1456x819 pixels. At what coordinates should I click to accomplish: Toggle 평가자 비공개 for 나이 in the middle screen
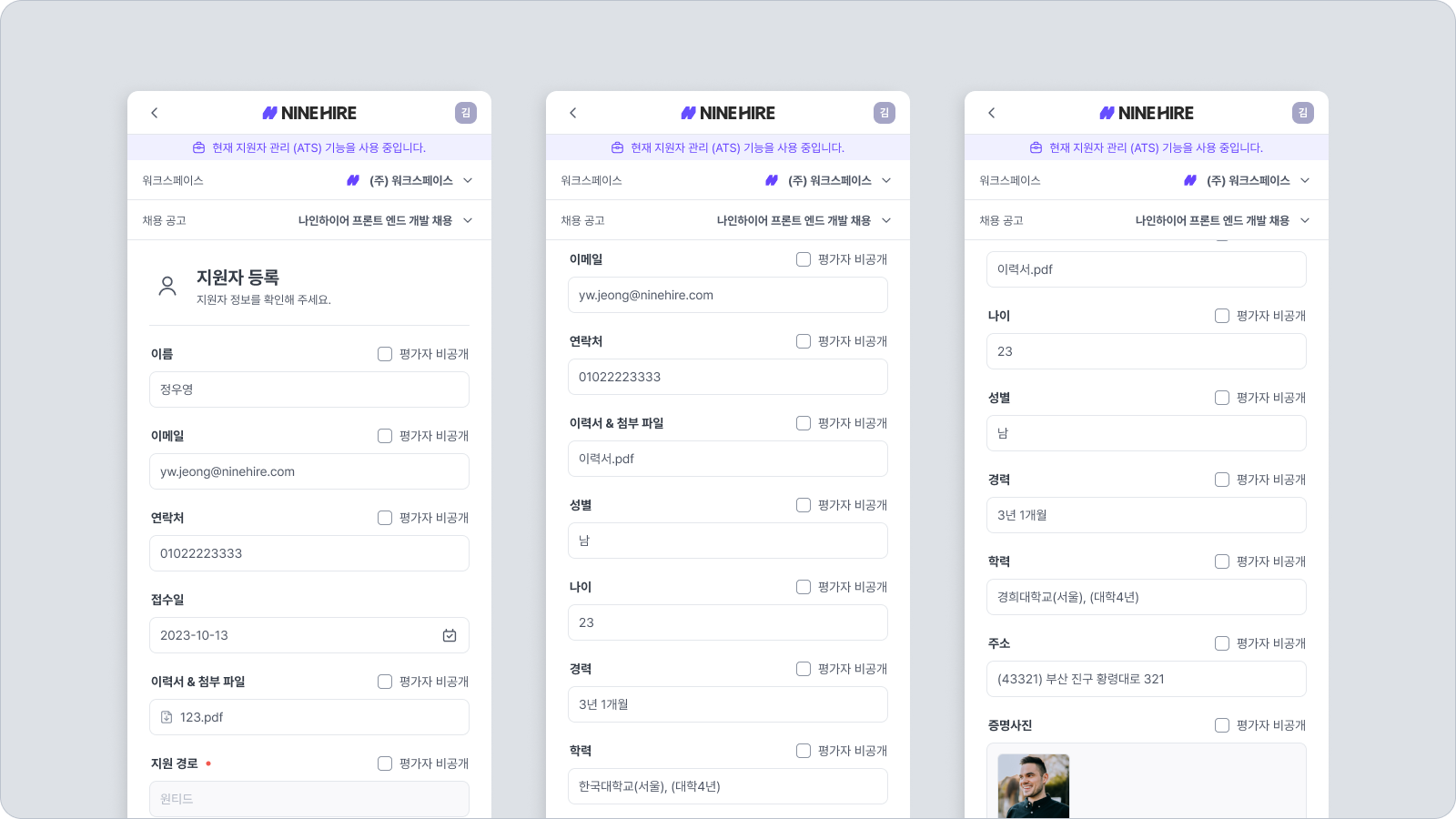pos(804,587)
